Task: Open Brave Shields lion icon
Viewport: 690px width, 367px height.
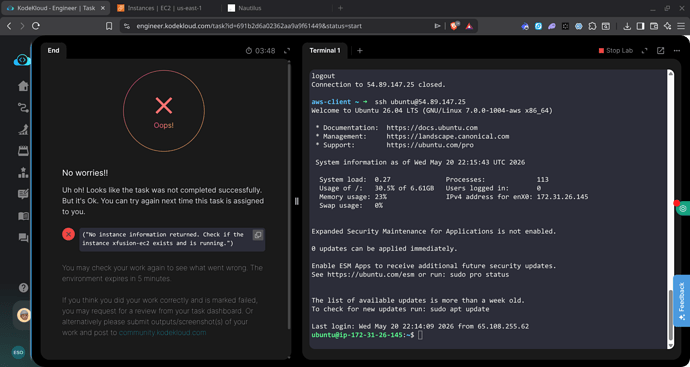Action: click(455, 26)
